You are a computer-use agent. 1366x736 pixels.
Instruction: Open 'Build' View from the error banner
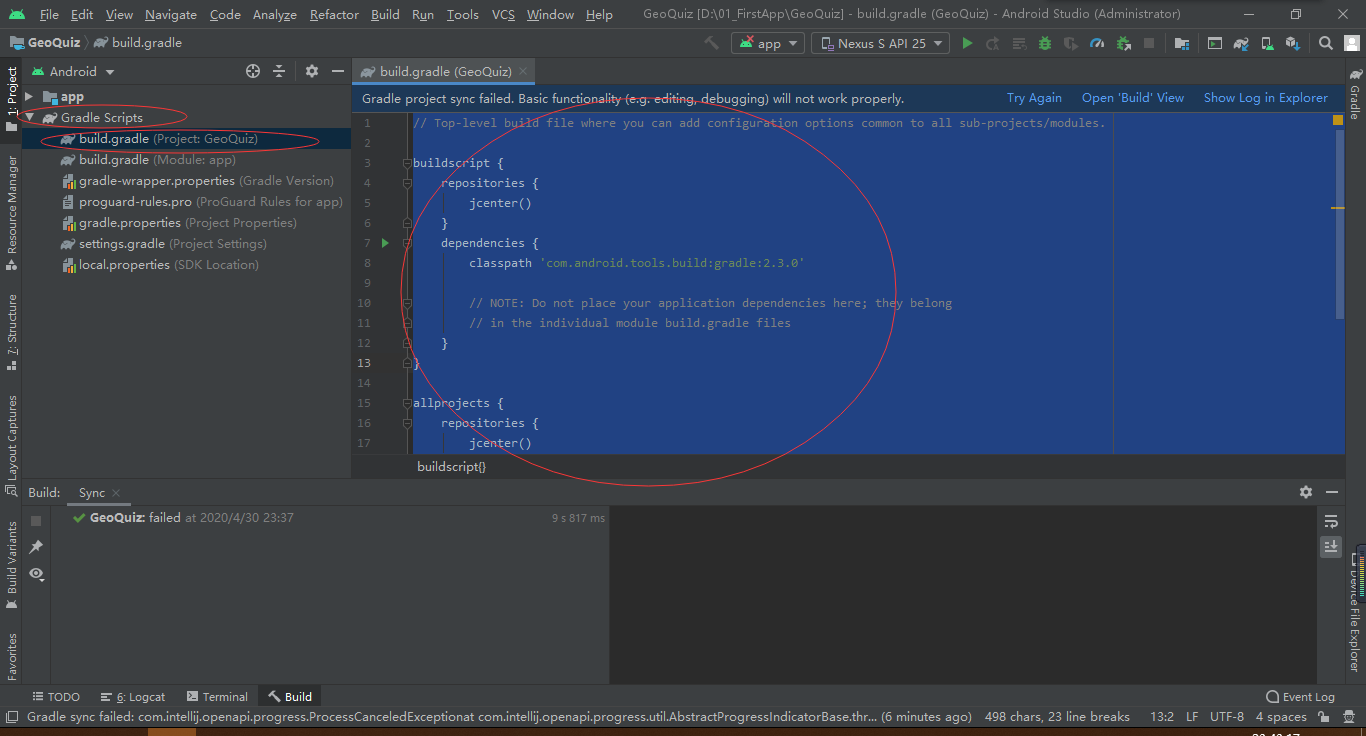tap(1132, 97)
